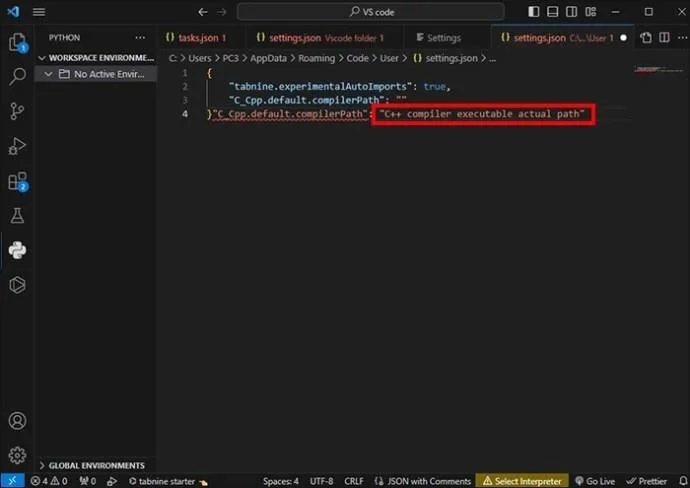
Task: Open the Accounts icon
Action: [17, 421]
